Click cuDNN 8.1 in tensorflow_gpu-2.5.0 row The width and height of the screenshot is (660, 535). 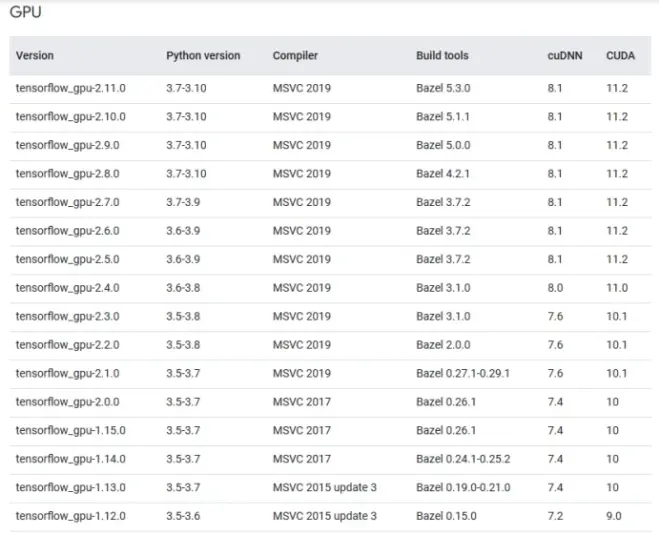click(x=554, y=259)
